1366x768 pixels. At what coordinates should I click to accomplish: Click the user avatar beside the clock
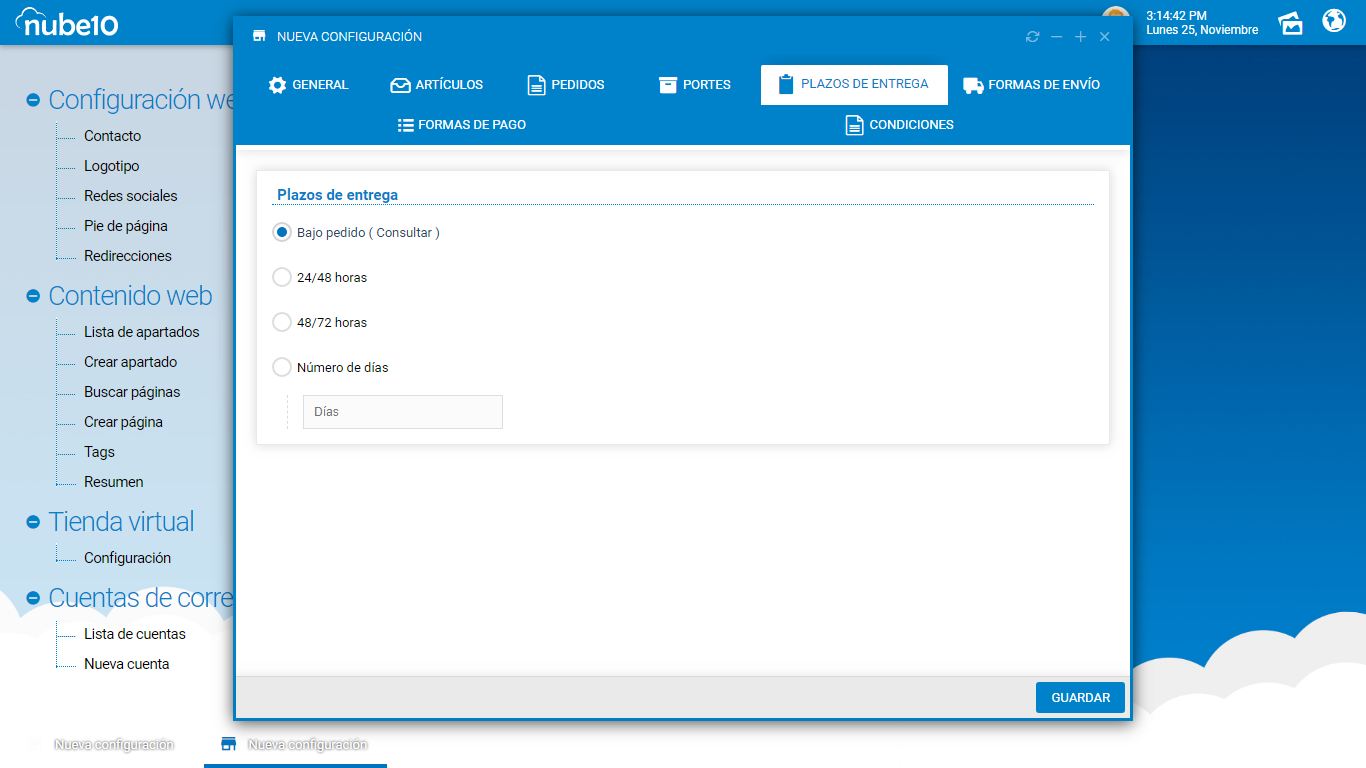1115,15
